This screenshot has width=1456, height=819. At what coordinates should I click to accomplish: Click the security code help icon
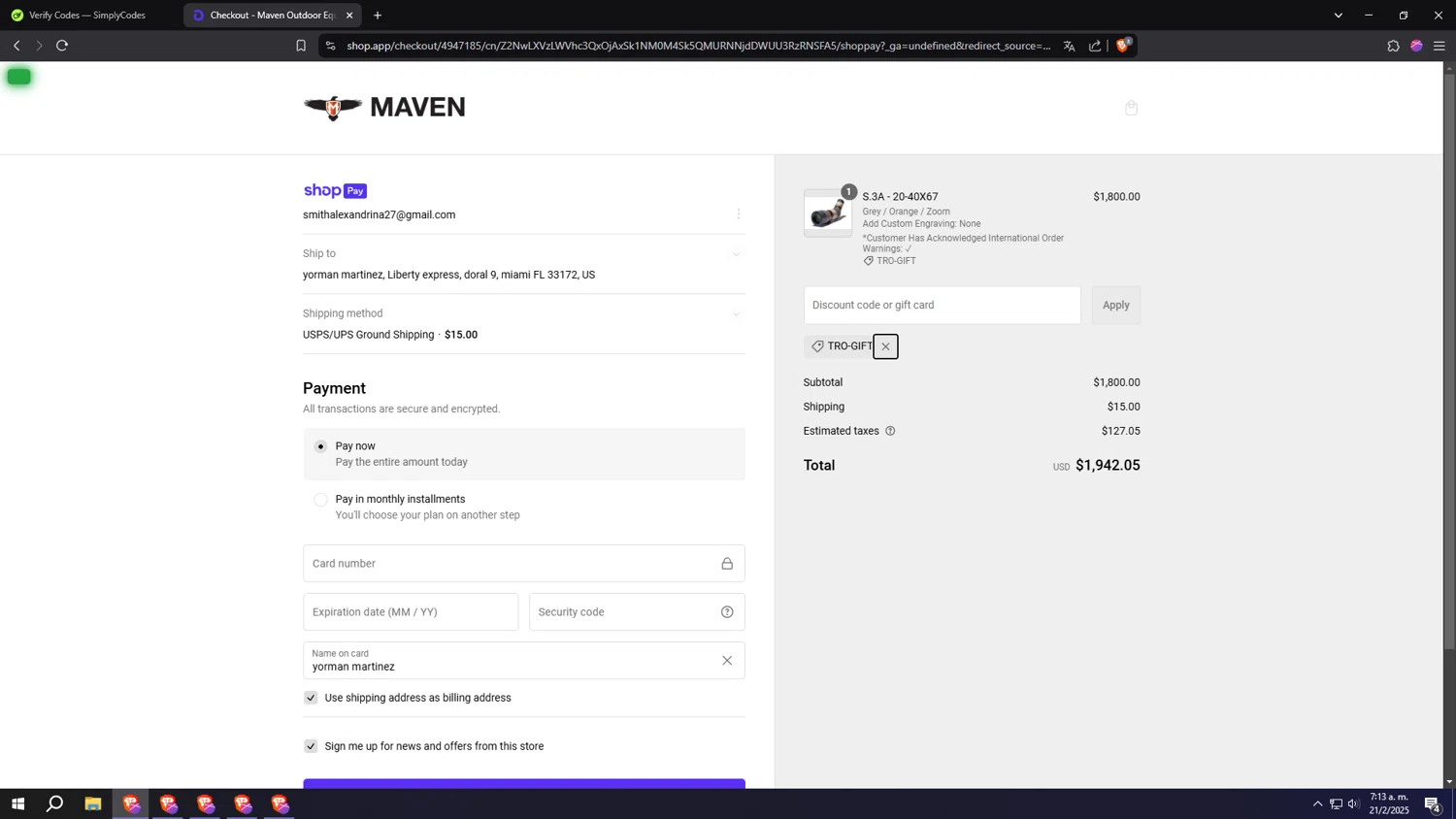pos(727,612)
